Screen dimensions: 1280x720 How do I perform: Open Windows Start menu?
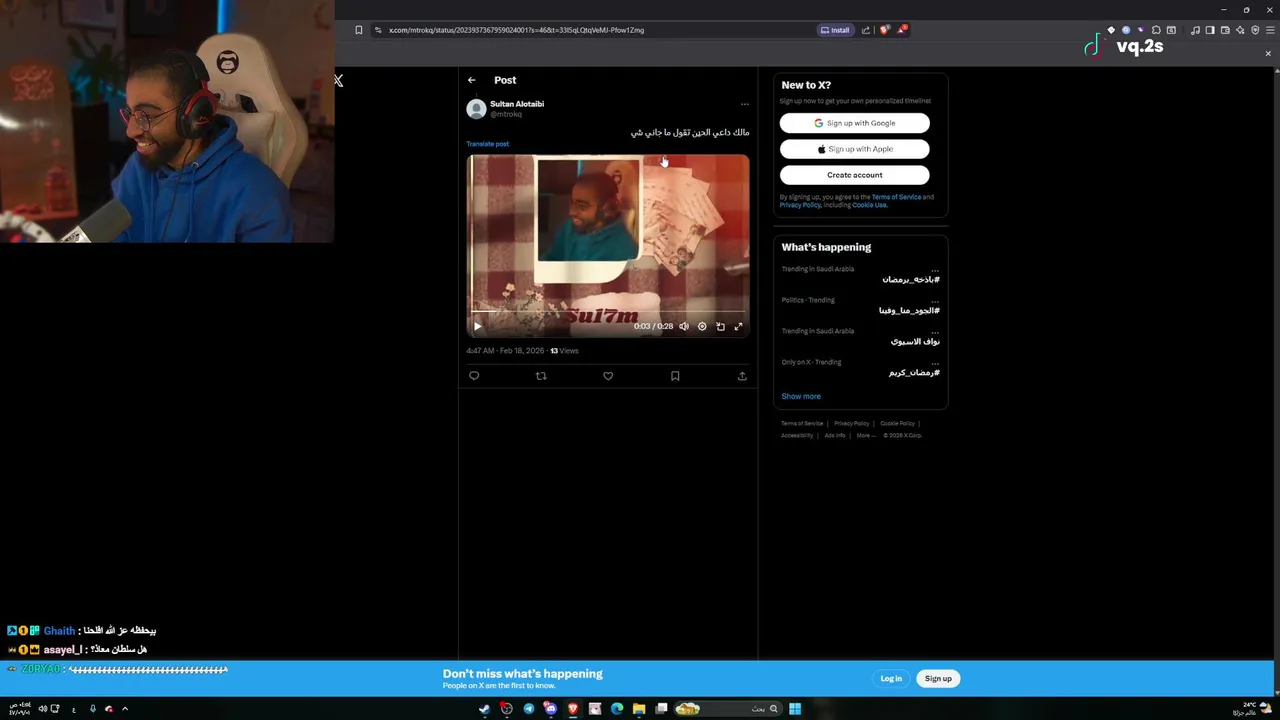pyautogui.click(x=795, y=709)
